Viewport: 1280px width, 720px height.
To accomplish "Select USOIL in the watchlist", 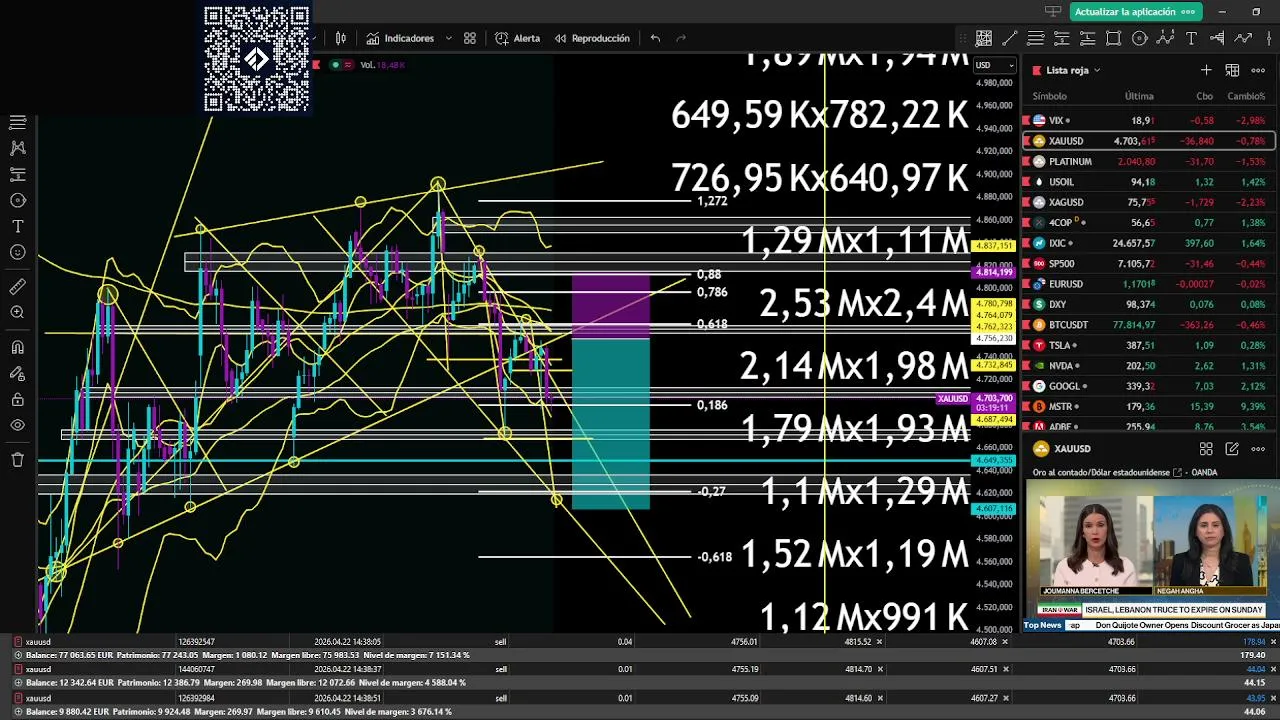I will [1148, 182].
